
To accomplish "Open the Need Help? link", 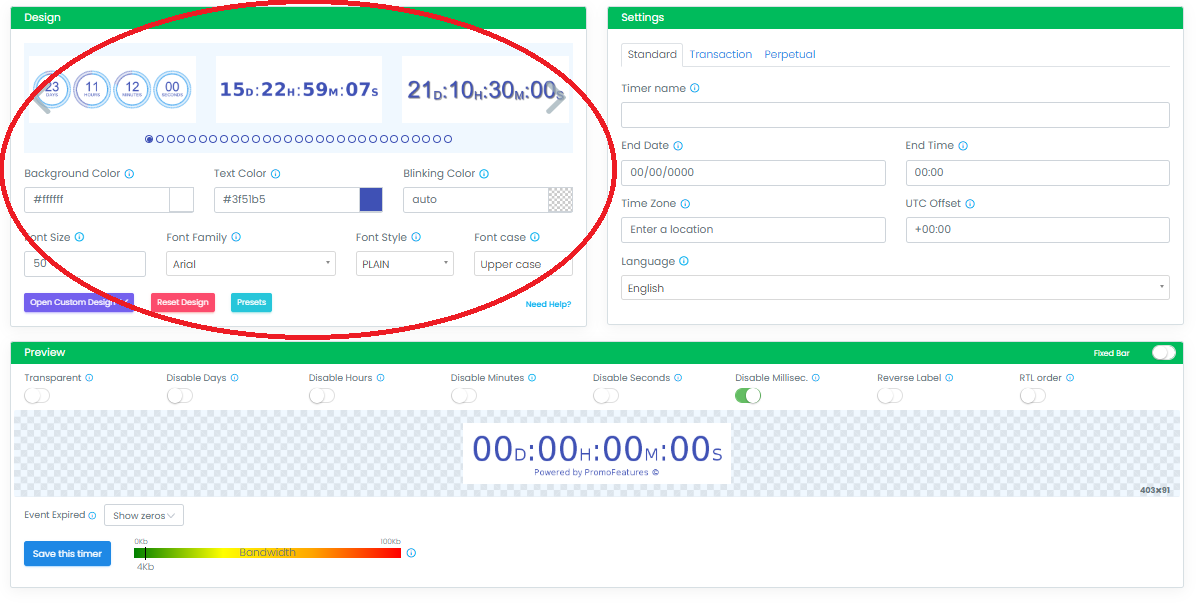I will [x=548, y=303].
